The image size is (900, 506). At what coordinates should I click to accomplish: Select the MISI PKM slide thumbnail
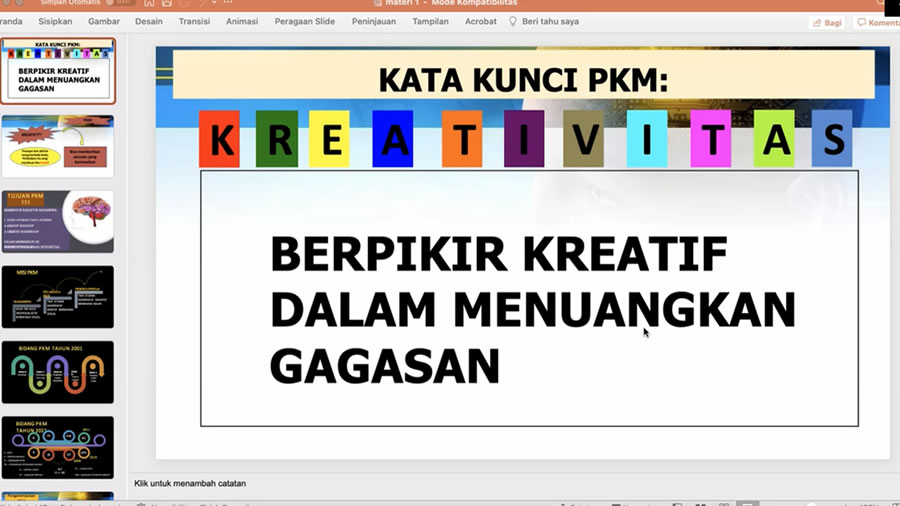[58, 296]
